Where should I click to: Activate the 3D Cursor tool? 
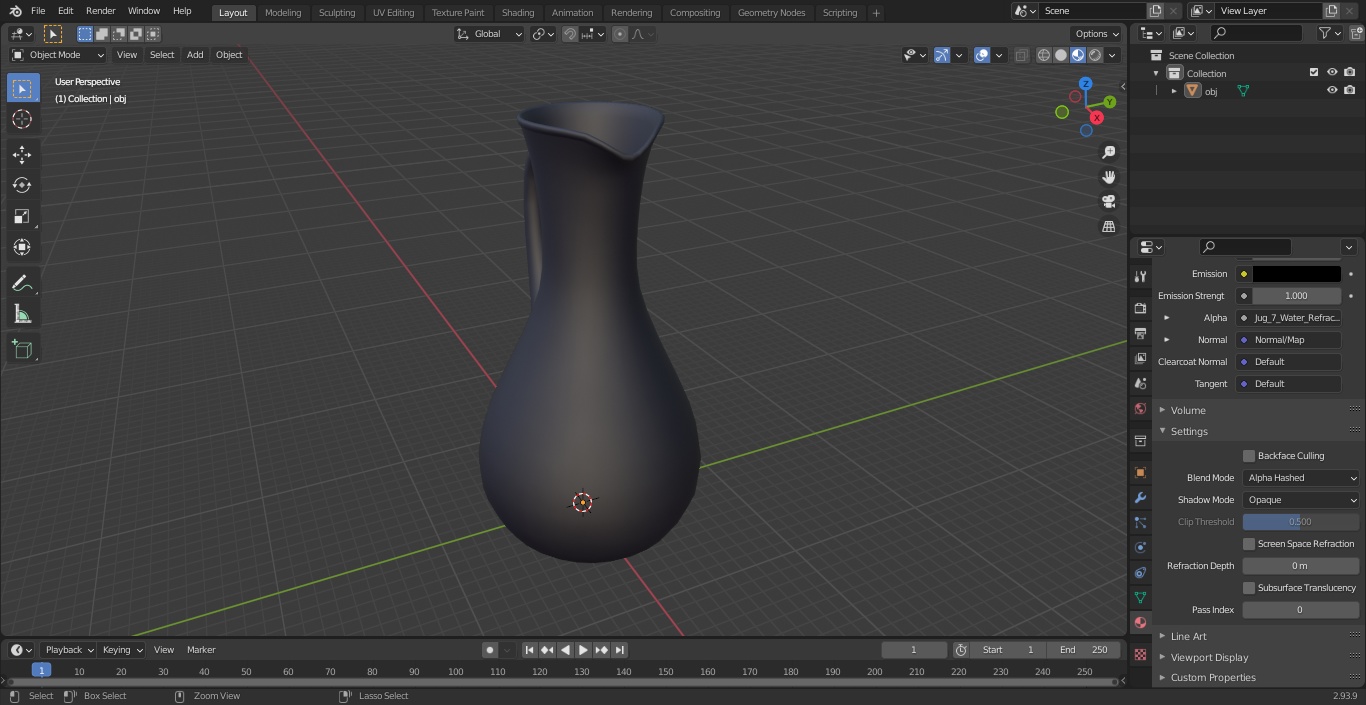point(22,119)
